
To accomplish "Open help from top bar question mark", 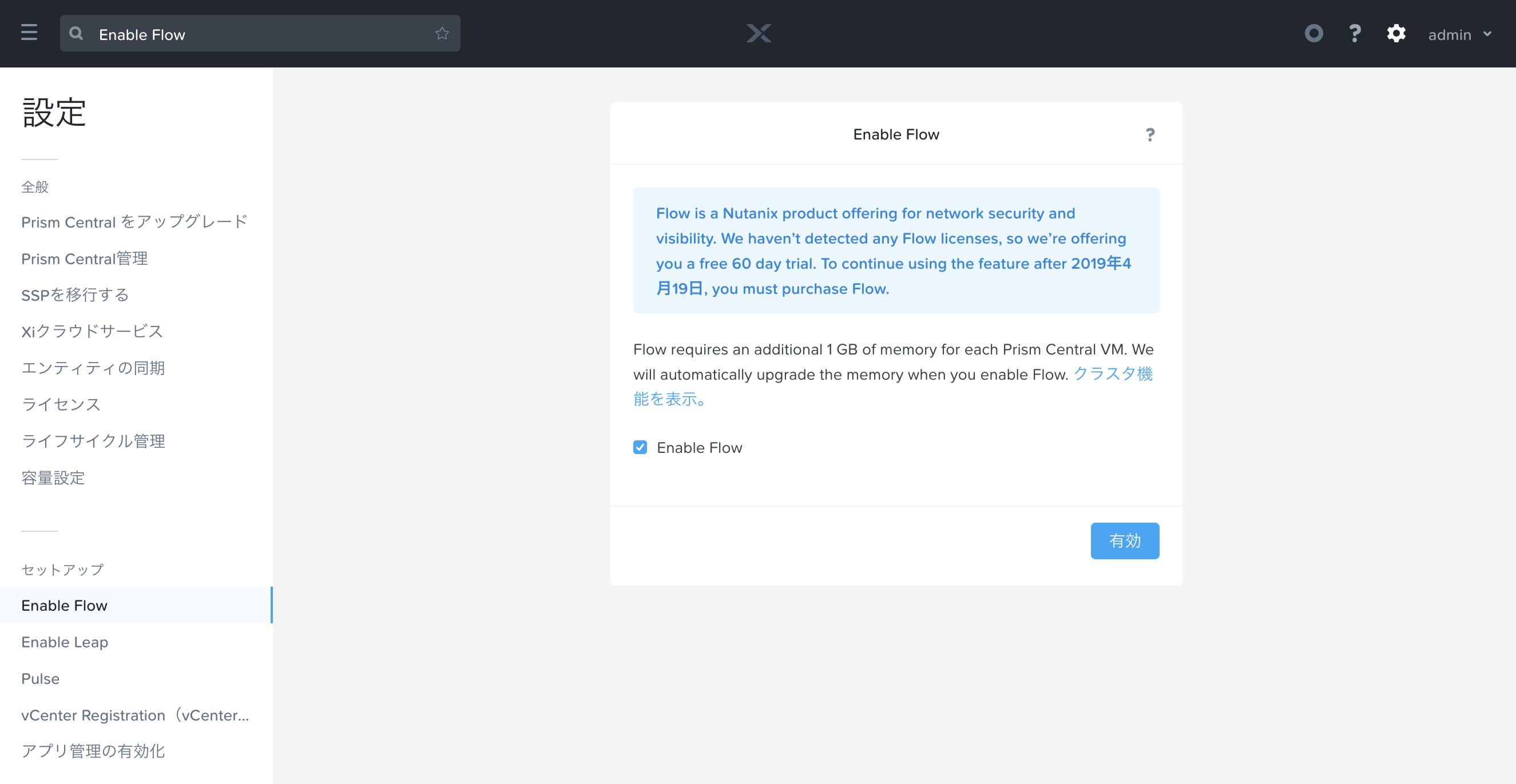I will click(1355, 34).
